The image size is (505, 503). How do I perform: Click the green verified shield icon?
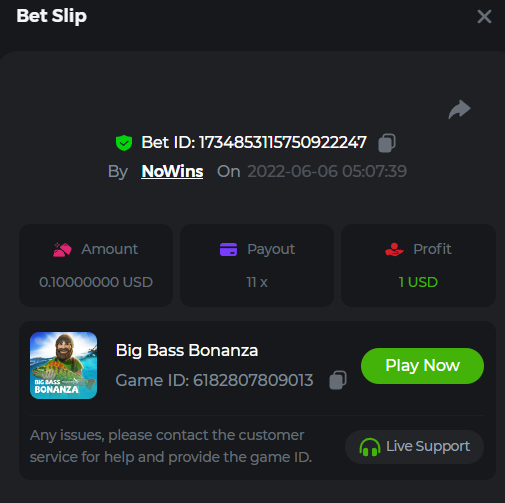(124, 143)
